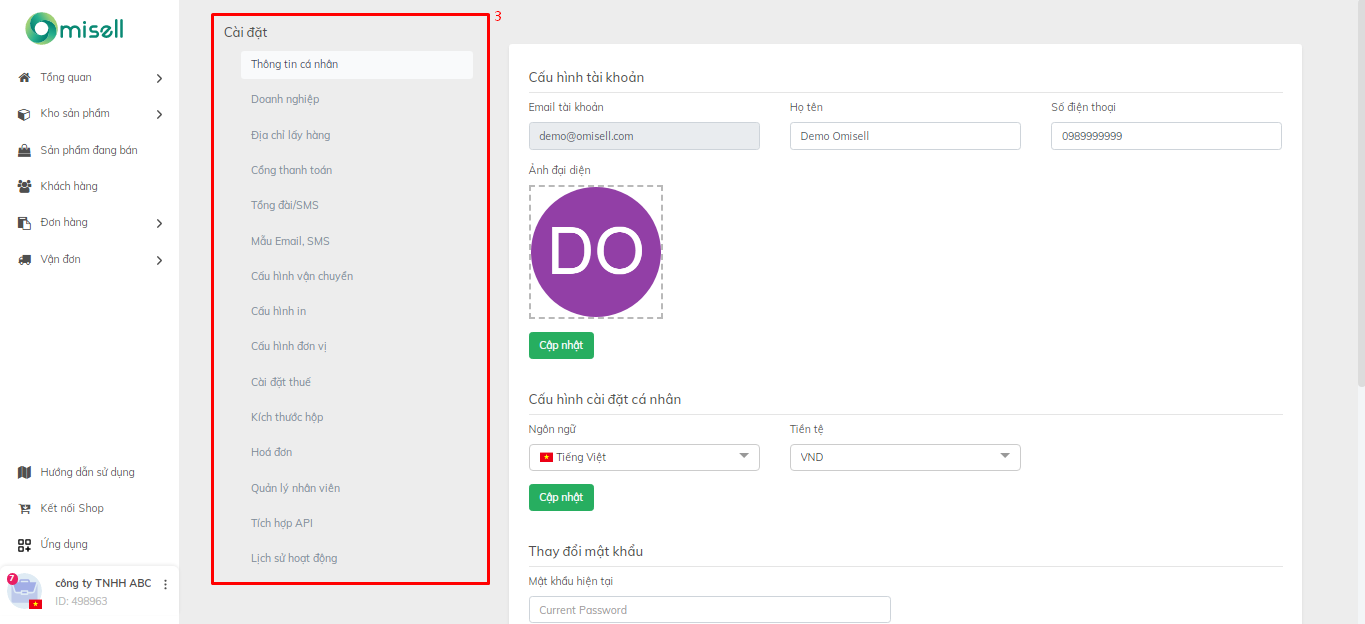Click the Sản phẩm đang bán bag icon

click(24, 150)
